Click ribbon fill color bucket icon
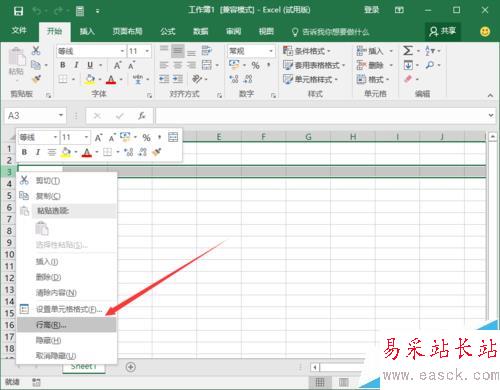 pyautogui.click(x=90, y=79)
